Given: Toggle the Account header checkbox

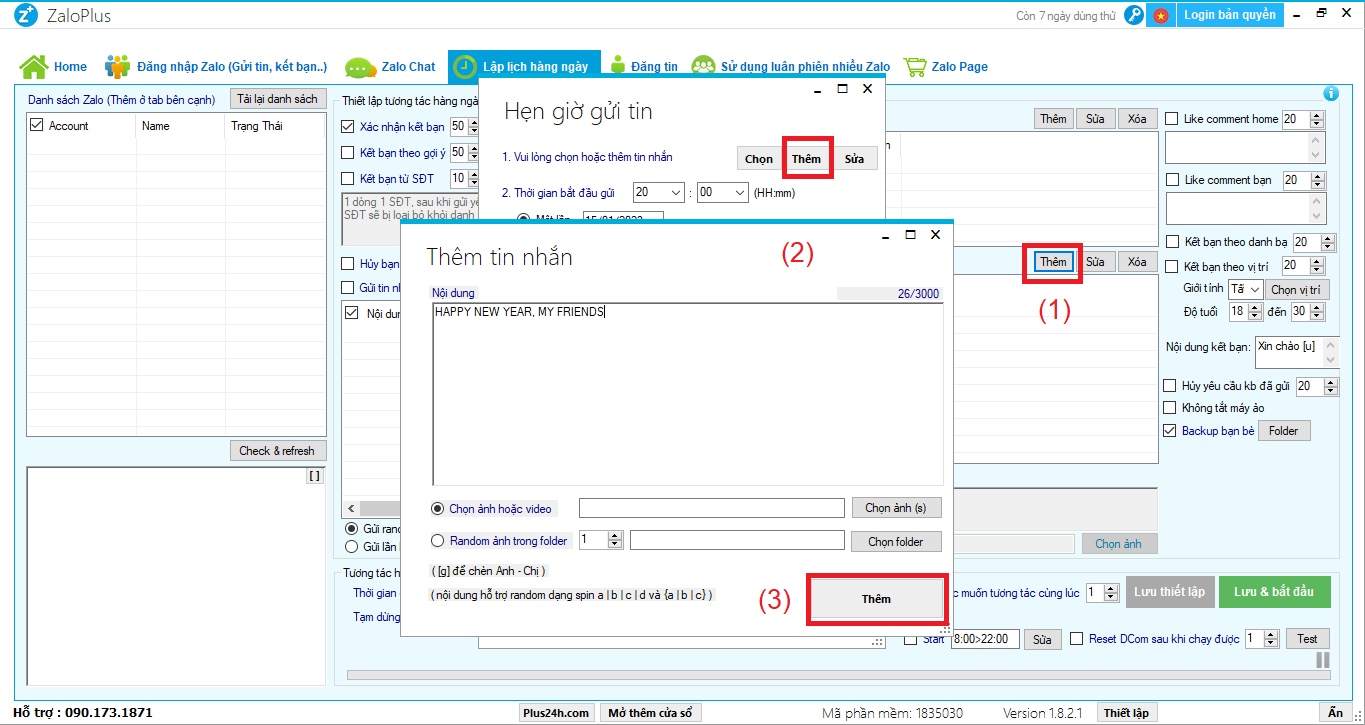Looking at the screenshot, I should 37,125.
